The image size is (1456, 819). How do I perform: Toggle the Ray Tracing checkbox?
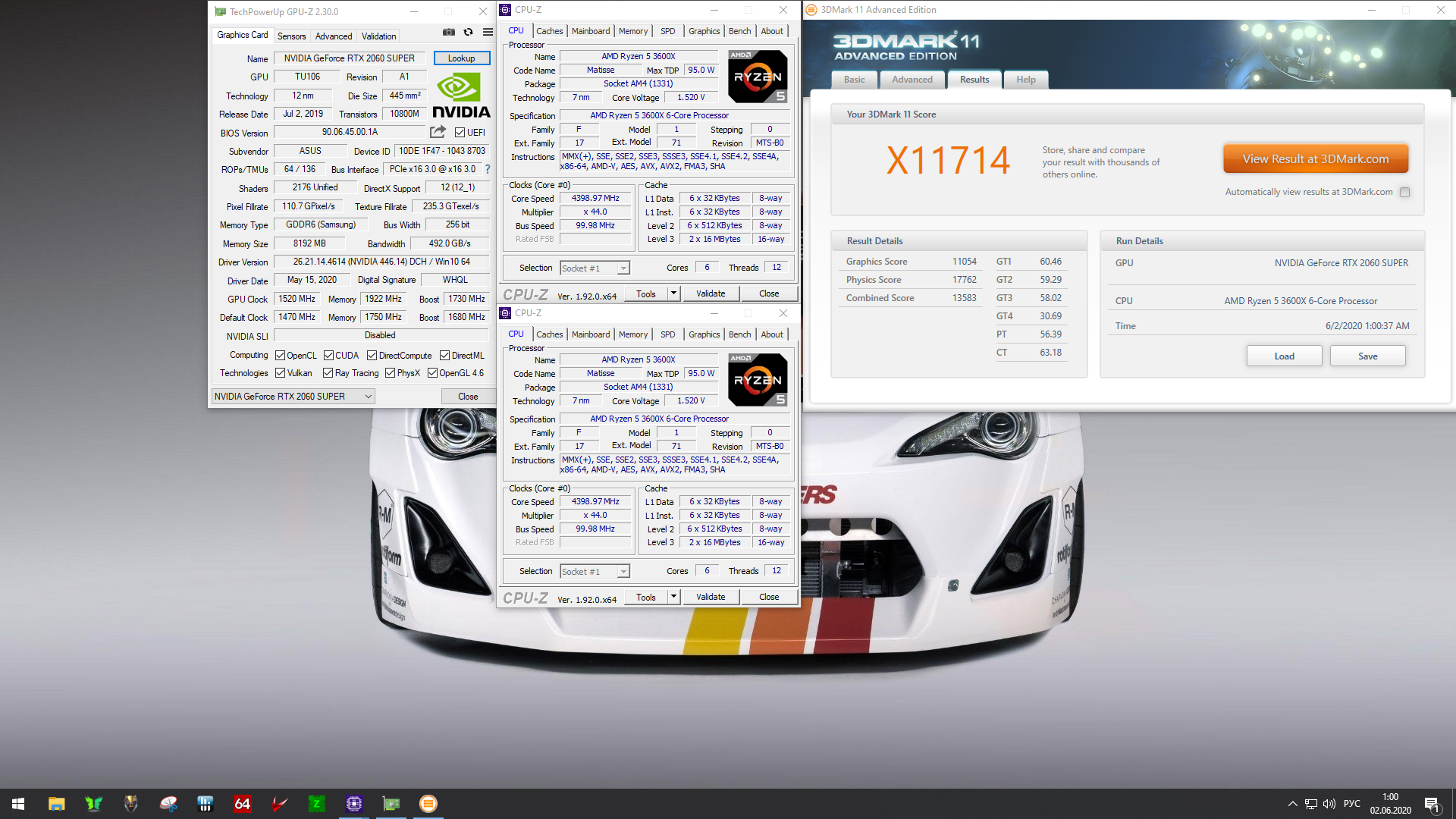(x=328, y=373)
